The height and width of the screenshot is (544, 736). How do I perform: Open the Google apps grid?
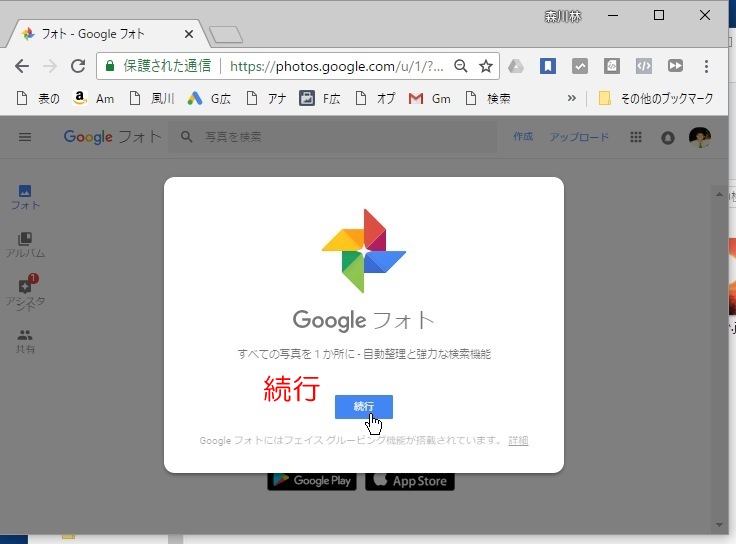(x=636, y=137)
